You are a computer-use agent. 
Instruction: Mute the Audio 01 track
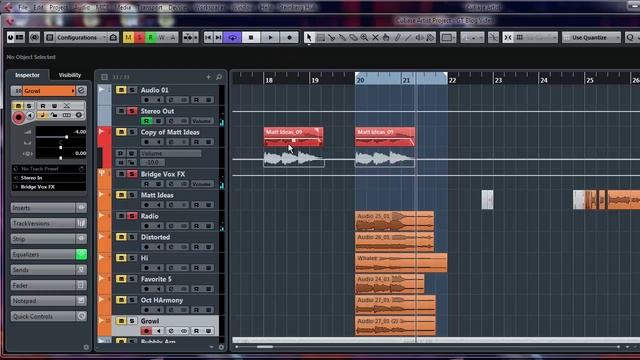tap(121, 90)
